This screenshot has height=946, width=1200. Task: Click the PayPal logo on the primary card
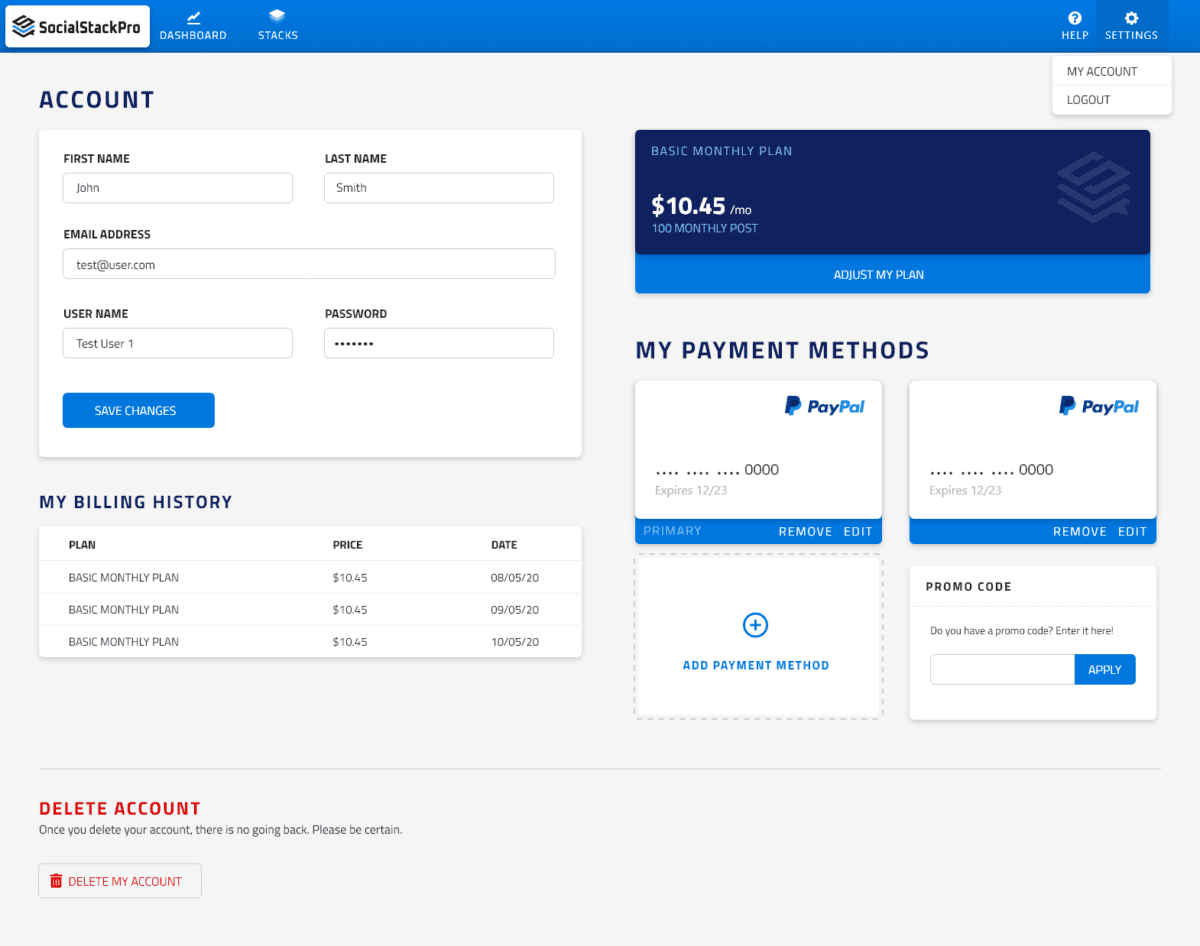[824, 406]
